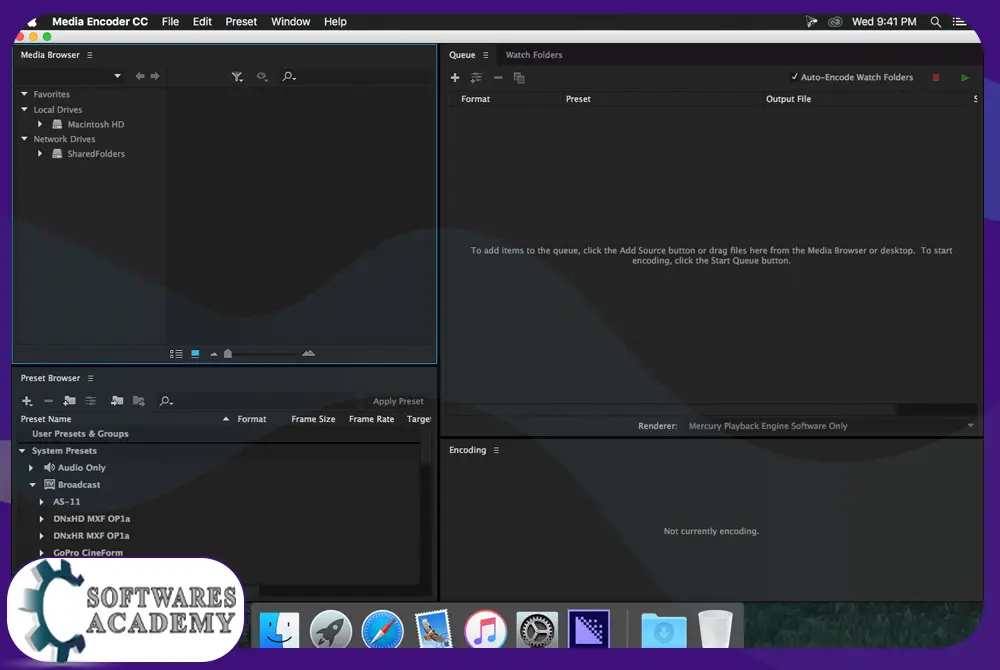Click the zoom in large mountain icon
The height and width of the screenshot is (670, 1000).
(x=309, y=353)
